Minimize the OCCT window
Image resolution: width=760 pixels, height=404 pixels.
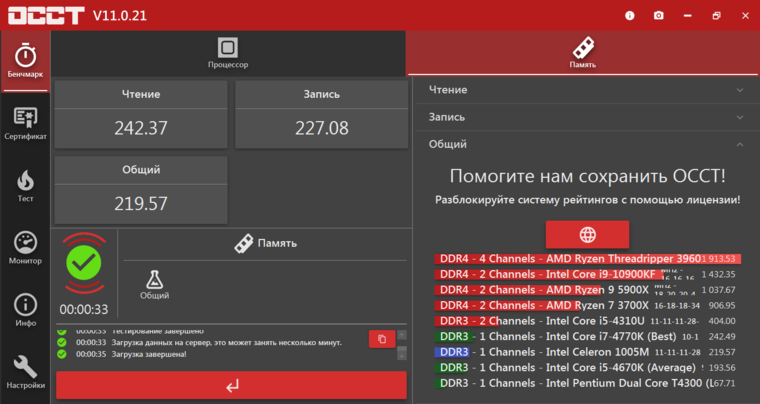click(x=687, y=16)
